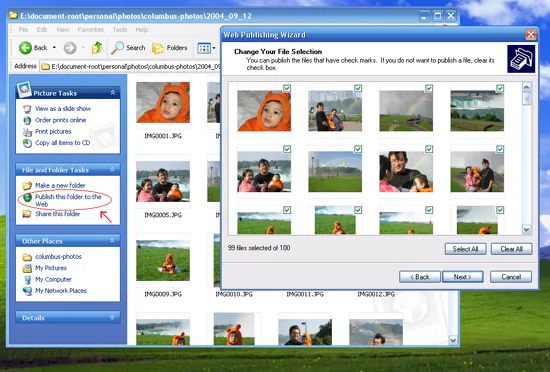The image size is (550, 372).
Task: Collapse the File and Folder Tasks panel
Action: [x=112, y=170]
